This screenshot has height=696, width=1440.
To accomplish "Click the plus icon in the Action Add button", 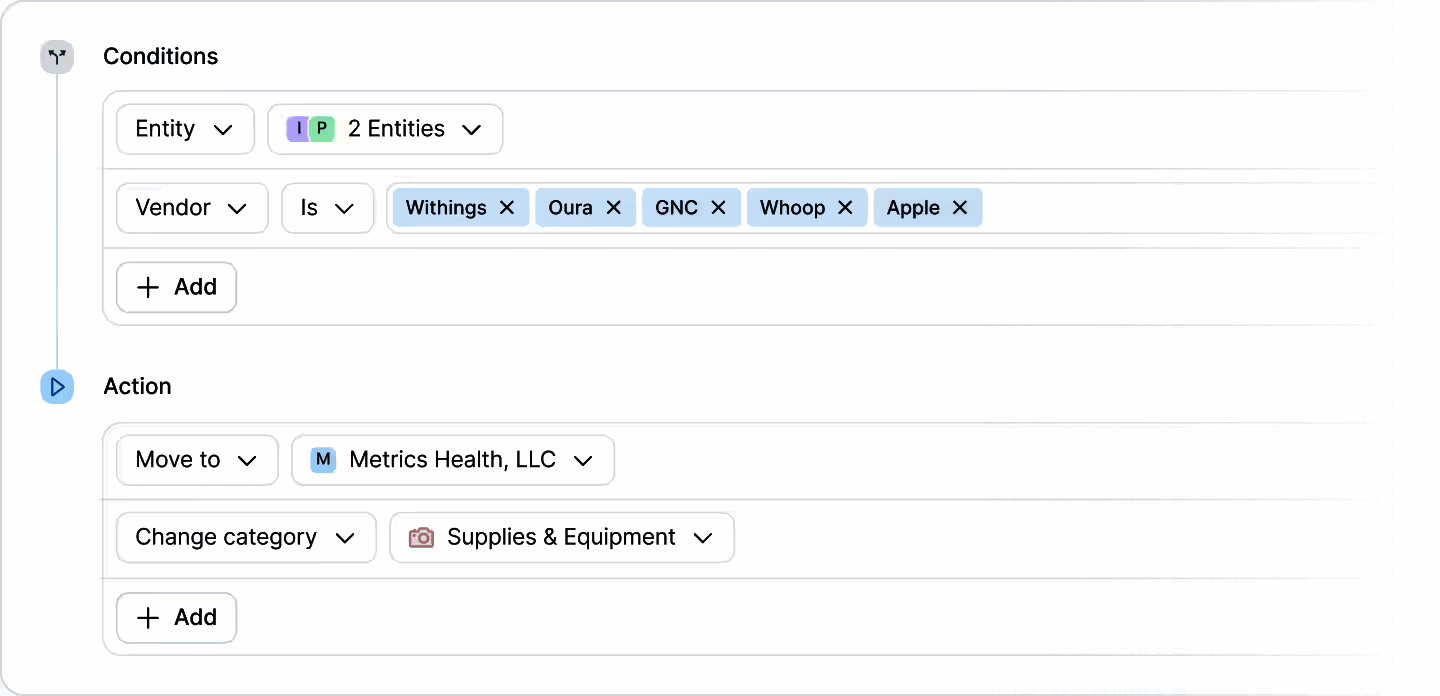I will (148, 617).
